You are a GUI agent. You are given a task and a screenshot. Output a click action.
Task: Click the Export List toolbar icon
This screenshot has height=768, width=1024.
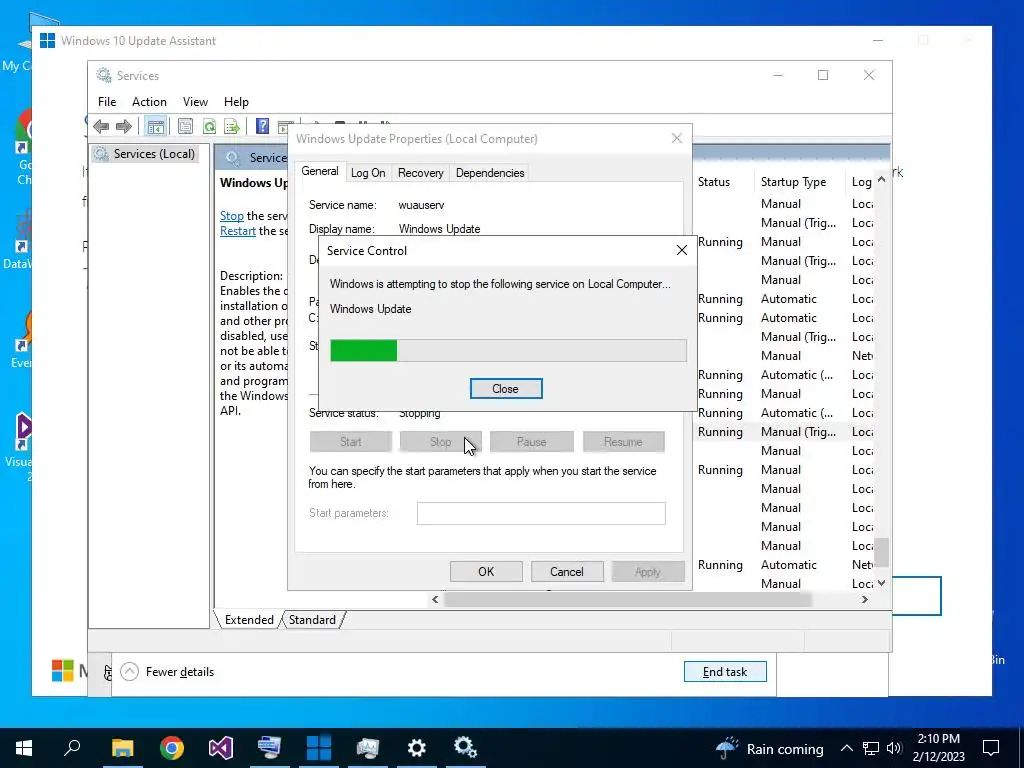(232, 126)
